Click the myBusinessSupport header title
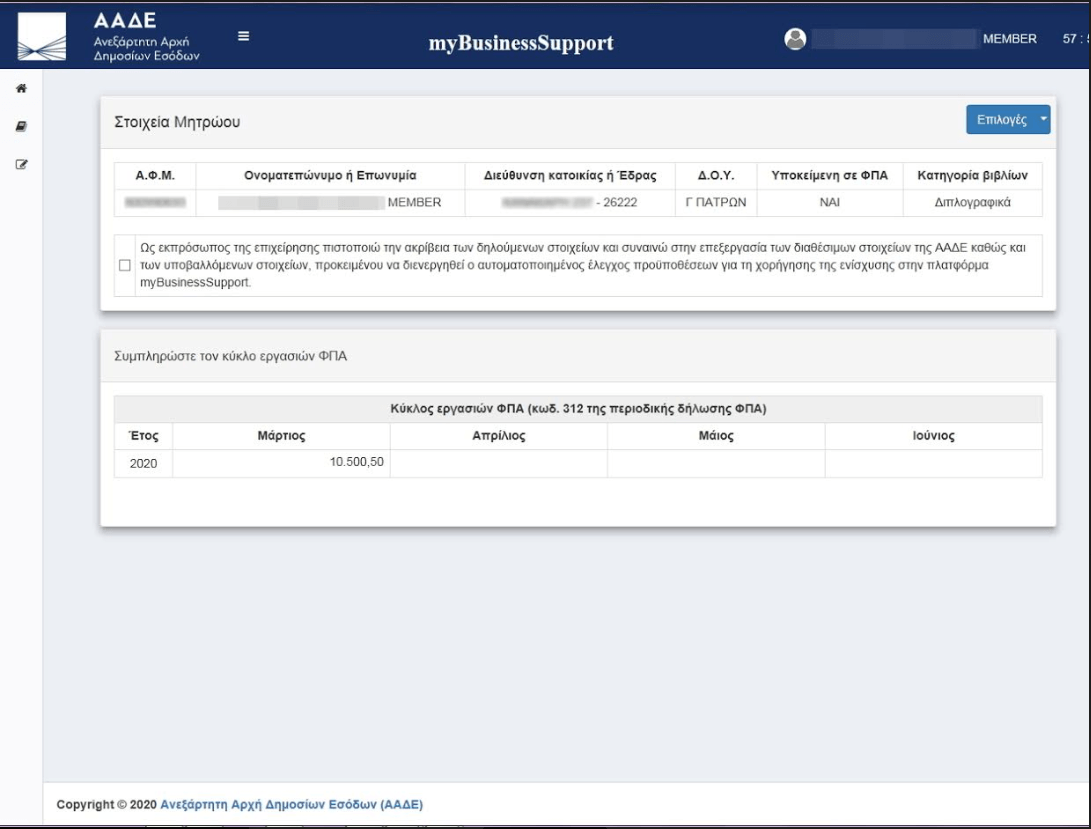 click(521, 43)
